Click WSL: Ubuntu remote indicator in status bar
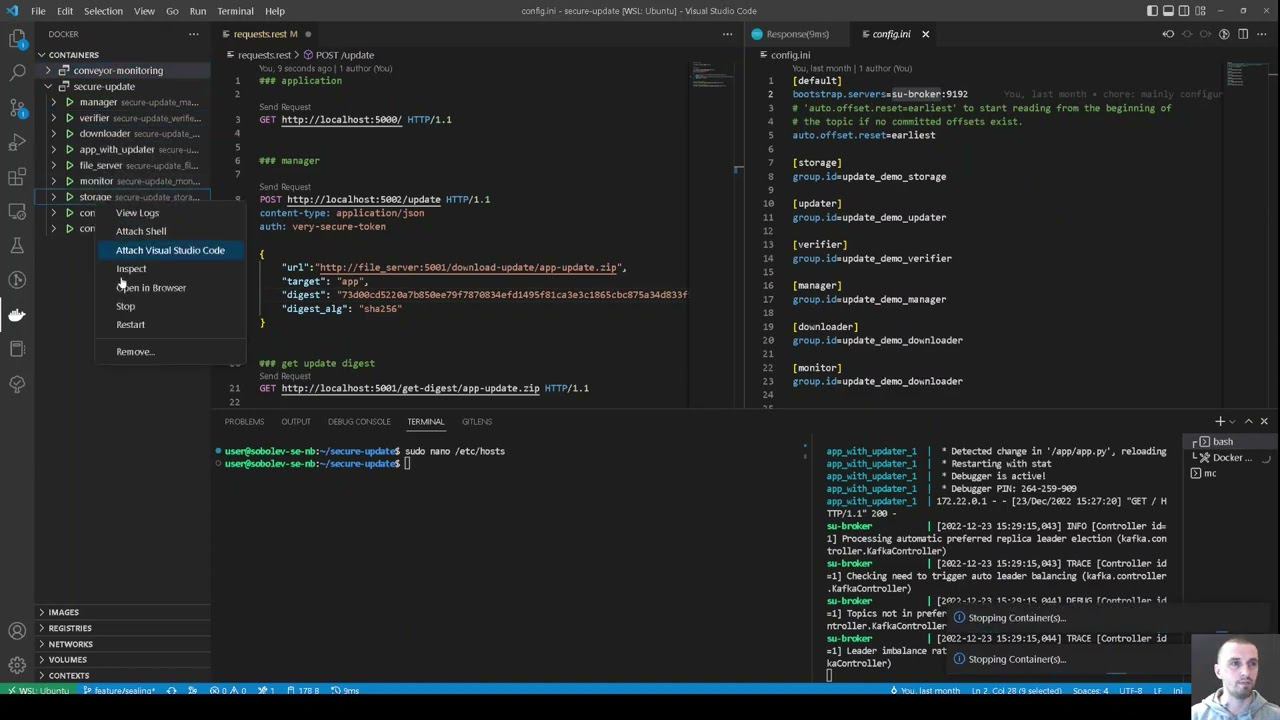This screenshot has height=720, width=1280. point(40,691)
